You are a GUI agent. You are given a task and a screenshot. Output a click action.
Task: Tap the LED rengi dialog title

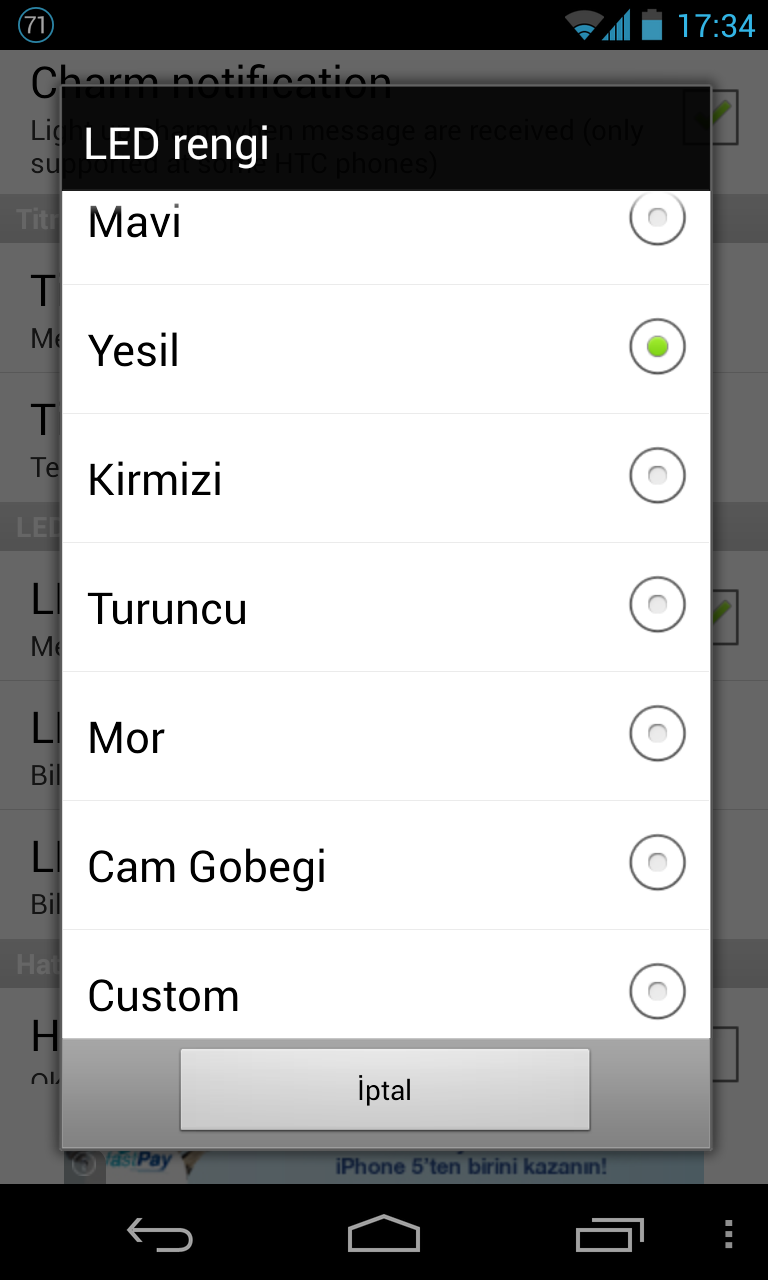click(177, 143)
